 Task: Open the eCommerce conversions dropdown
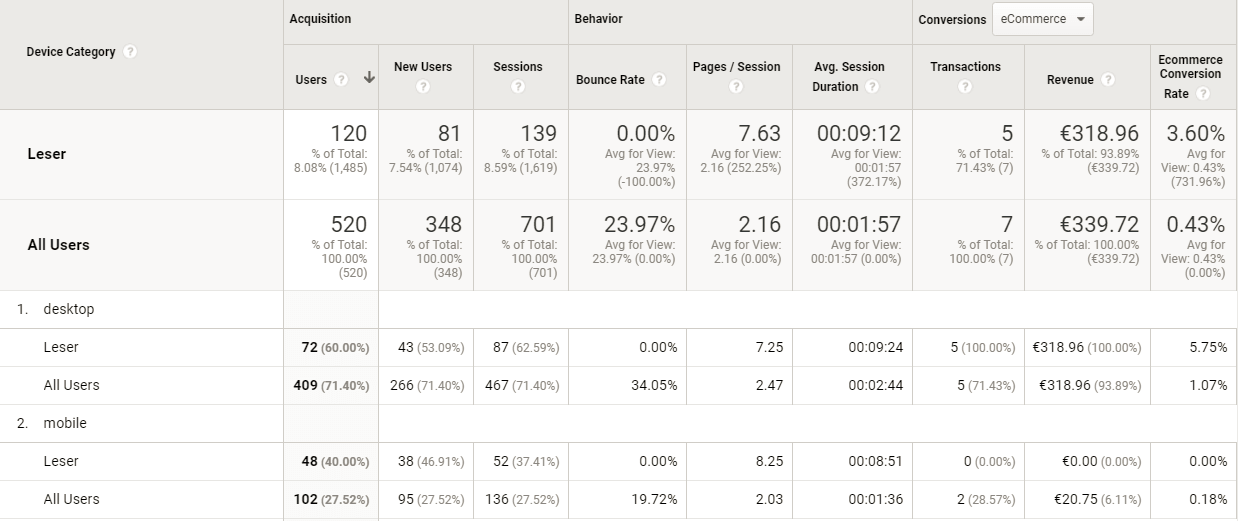tap(1042, 19)
